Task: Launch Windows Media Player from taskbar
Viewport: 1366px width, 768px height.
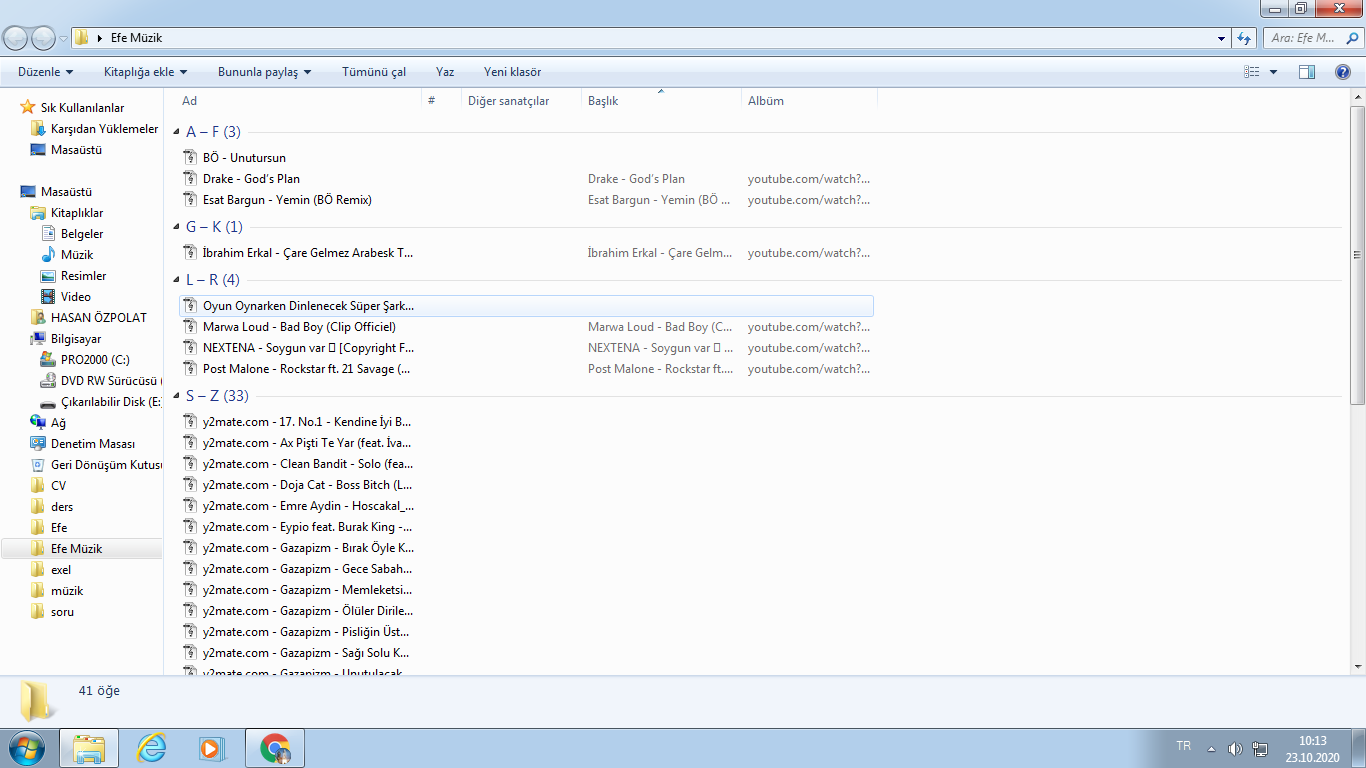Action: pos(210,748)
